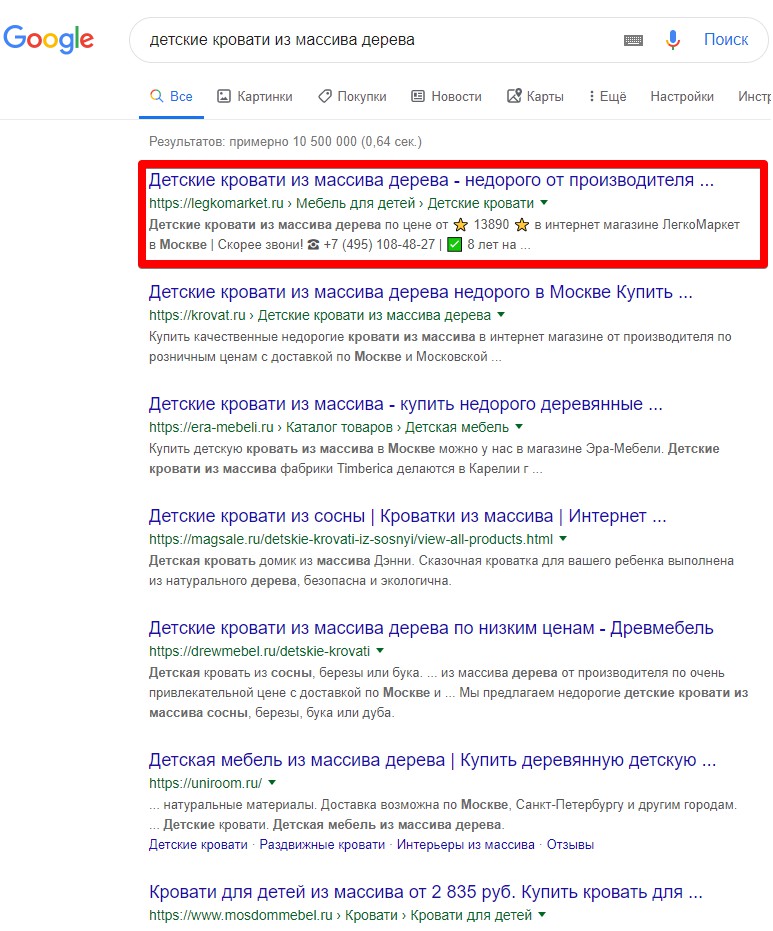The image size is (773, 931).
Task: Click the Google logo
Action: coord(48,39)
